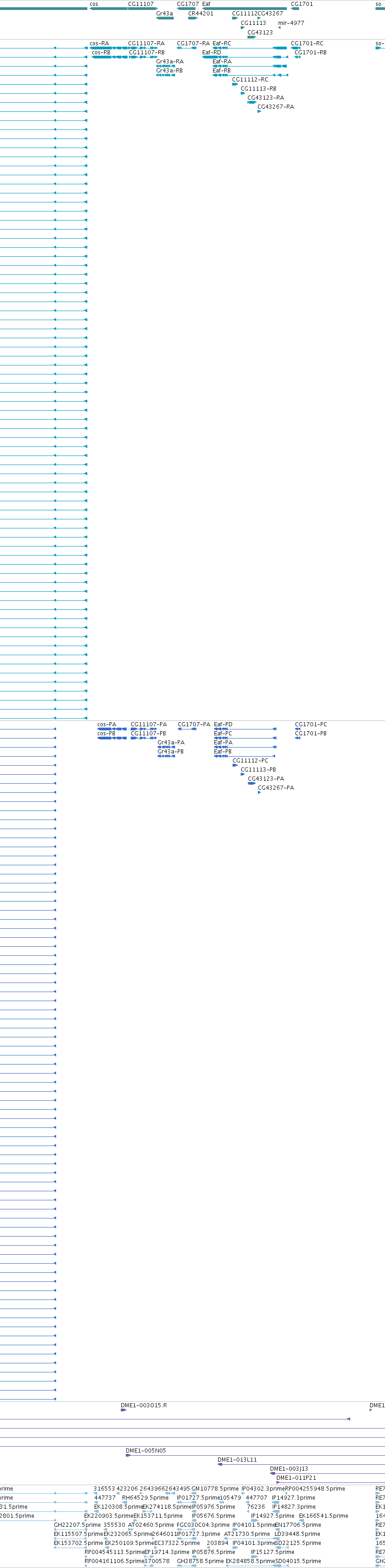Click the CG1701-PC protein label

(311, 725)
